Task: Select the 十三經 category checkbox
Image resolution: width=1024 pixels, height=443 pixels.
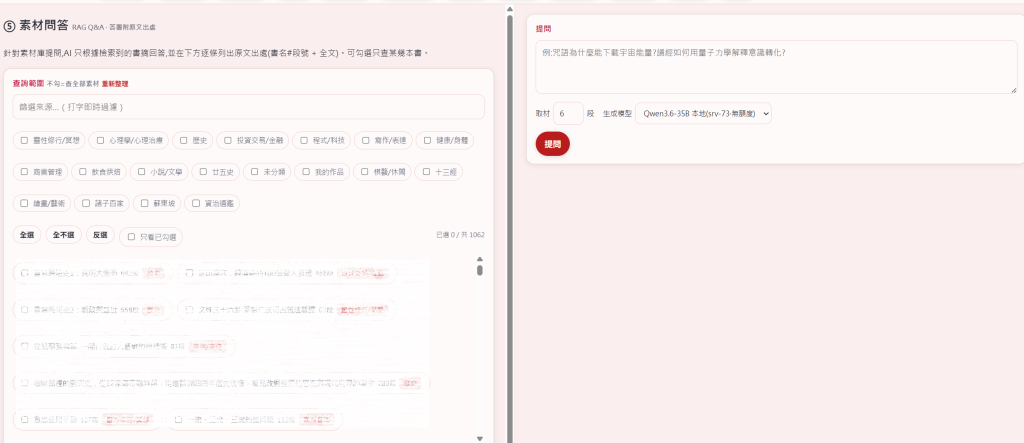Action: [426, 172]
